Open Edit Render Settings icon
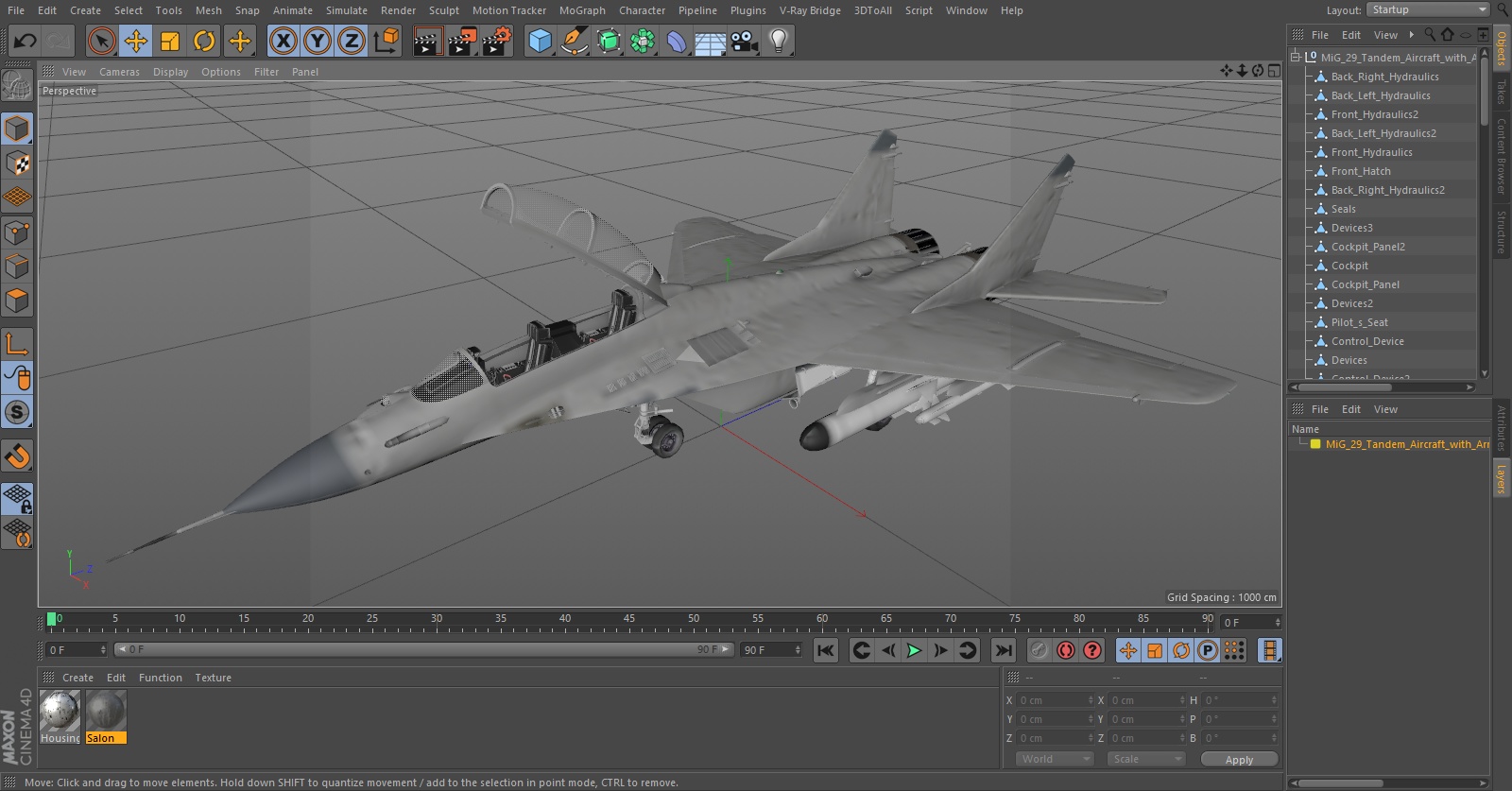Screen dimensions: 1512x791 click(x=497, y=41)
